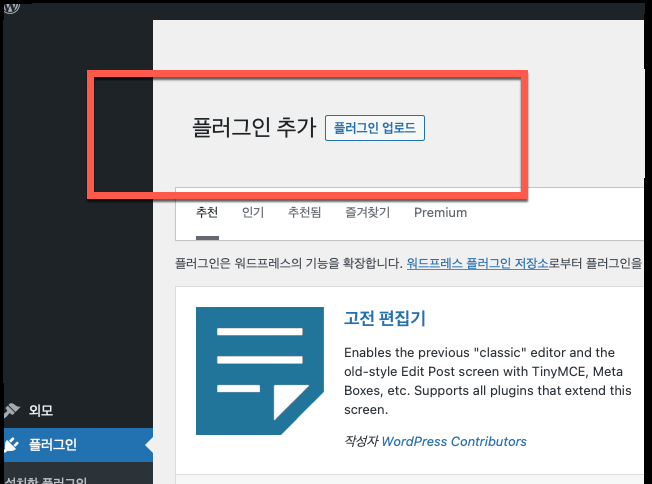Open 설치한 플러그인 submenu item

coord(46,480)
